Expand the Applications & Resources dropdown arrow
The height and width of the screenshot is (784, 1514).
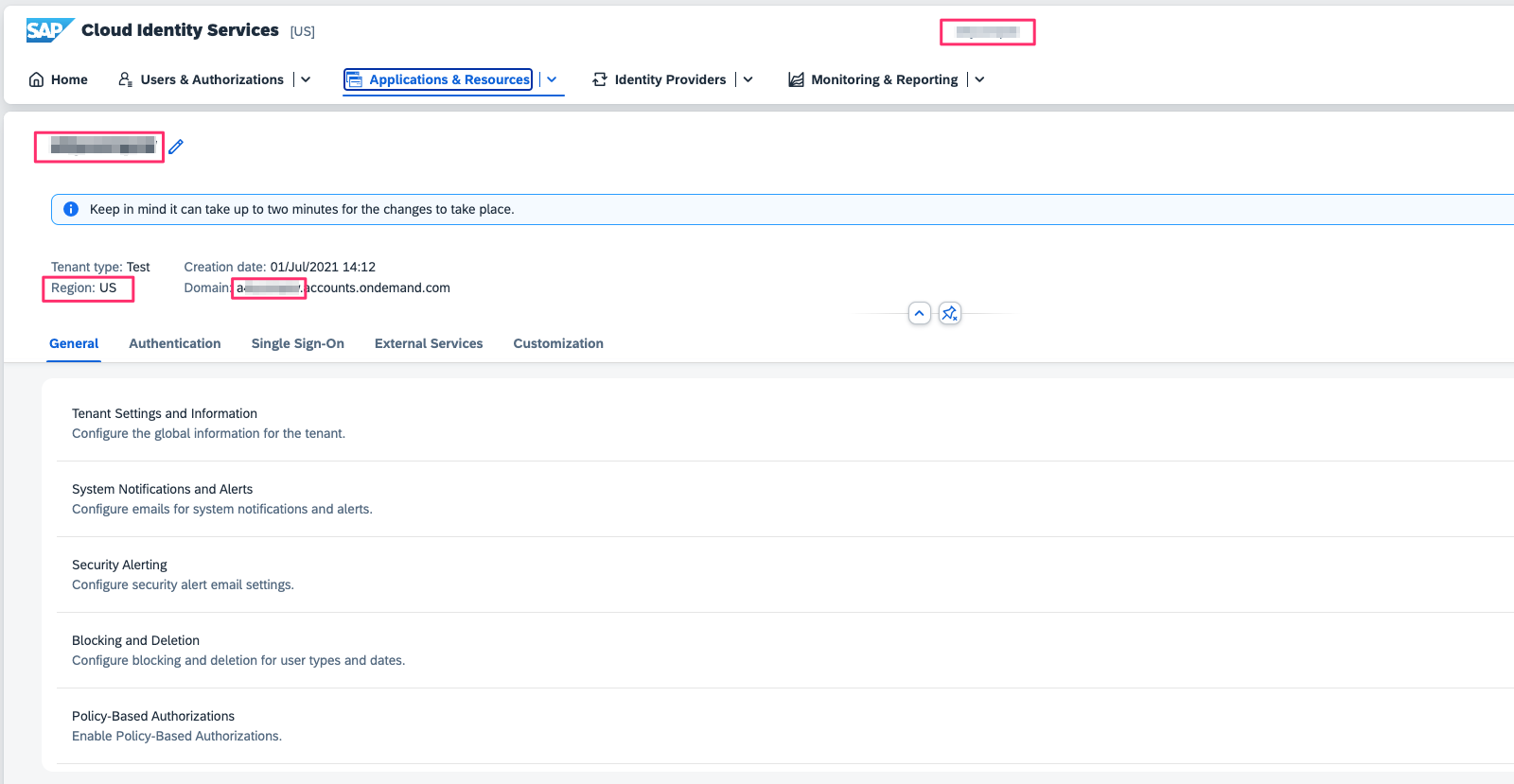(552, 79)
